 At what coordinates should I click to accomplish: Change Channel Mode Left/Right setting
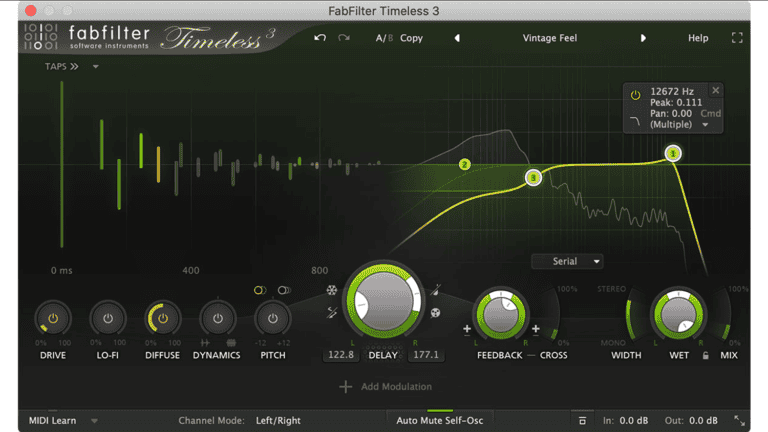click(278, 420)
